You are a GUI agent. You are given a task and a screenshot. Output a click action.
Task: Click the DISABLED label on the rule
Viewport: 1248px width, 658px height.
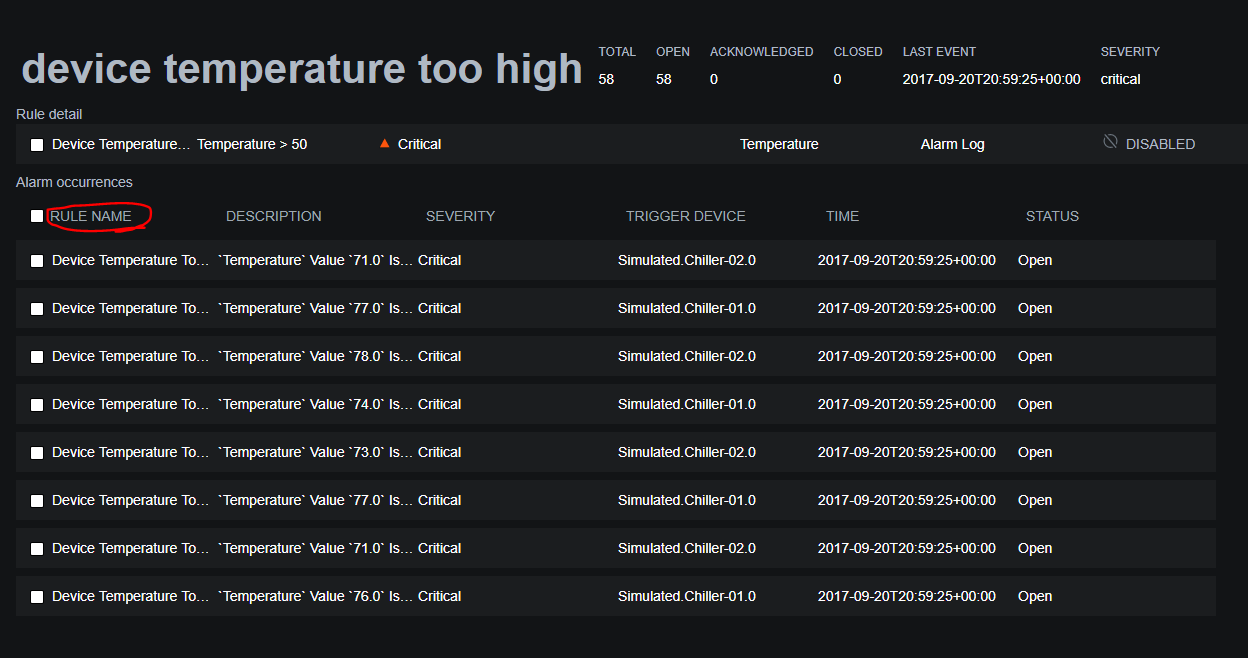[x=1163, y=143]
